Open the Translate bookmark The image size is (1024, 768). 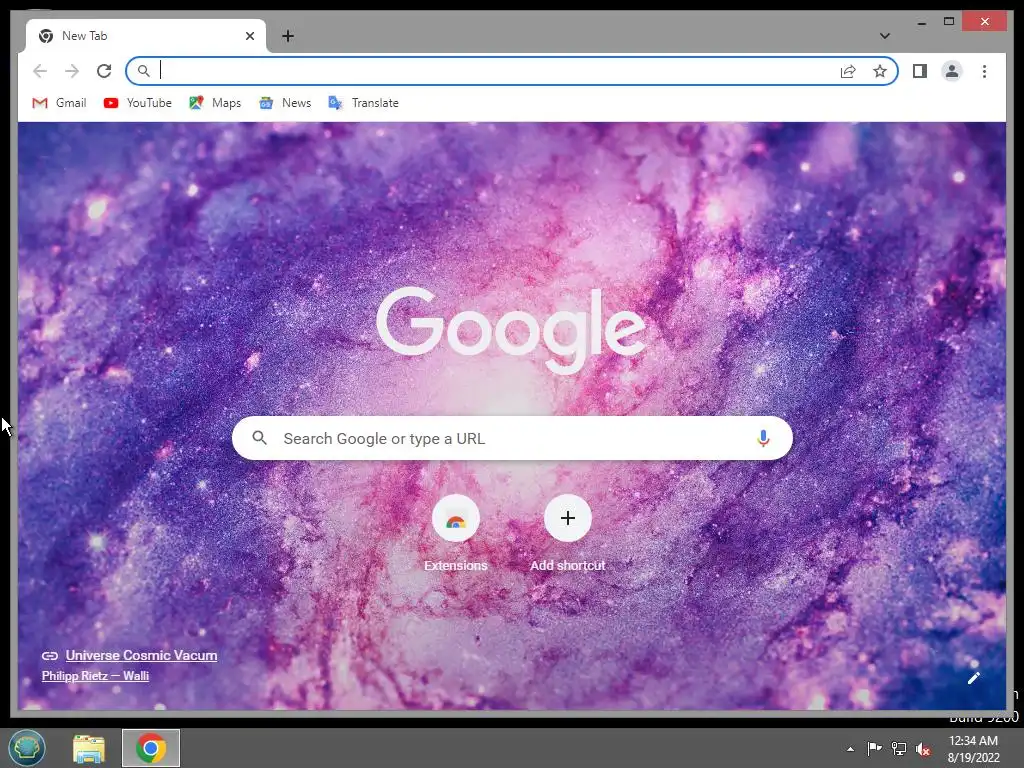tap(363, 103)
